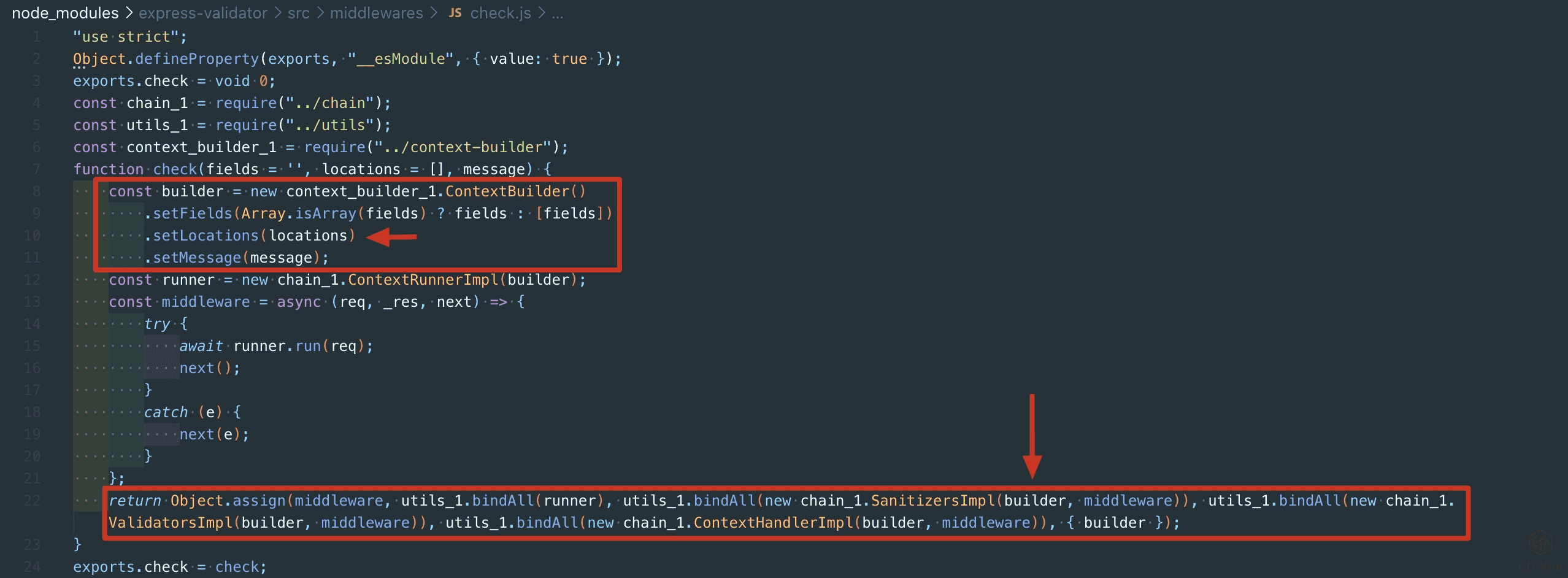Click the ContextRunnerImpl class reference
Viewport: 1568px width, 578px height.
[x=423, y=280]
